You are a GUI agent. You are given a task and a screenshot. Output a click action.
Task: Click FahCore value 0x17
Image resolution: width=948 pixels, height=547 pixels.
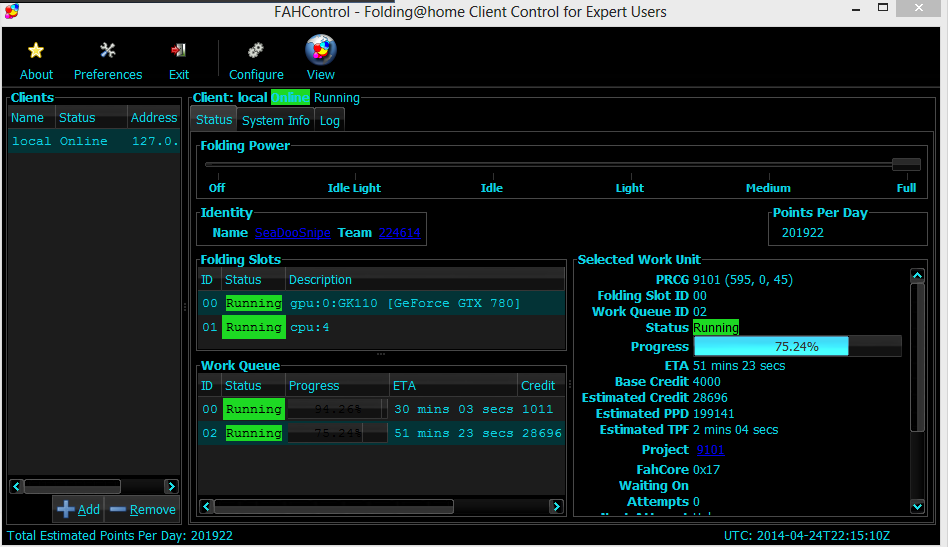(x=706, y=470)
